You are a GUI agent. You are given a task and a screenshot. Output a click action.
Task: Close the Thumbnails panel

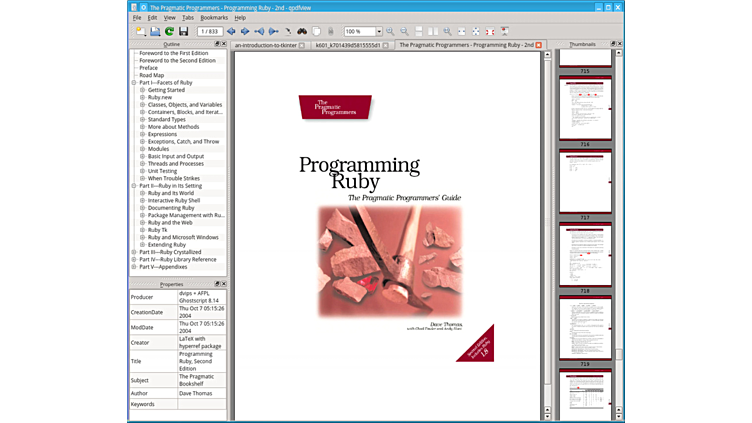619,44
